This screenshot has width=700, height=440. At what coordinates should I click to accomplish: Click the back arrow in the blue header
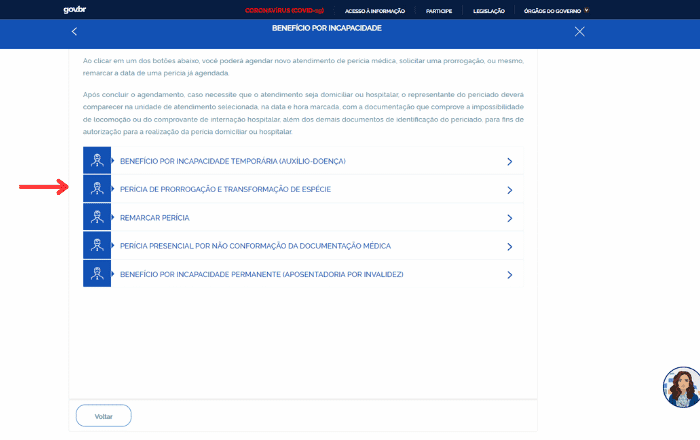74,32
